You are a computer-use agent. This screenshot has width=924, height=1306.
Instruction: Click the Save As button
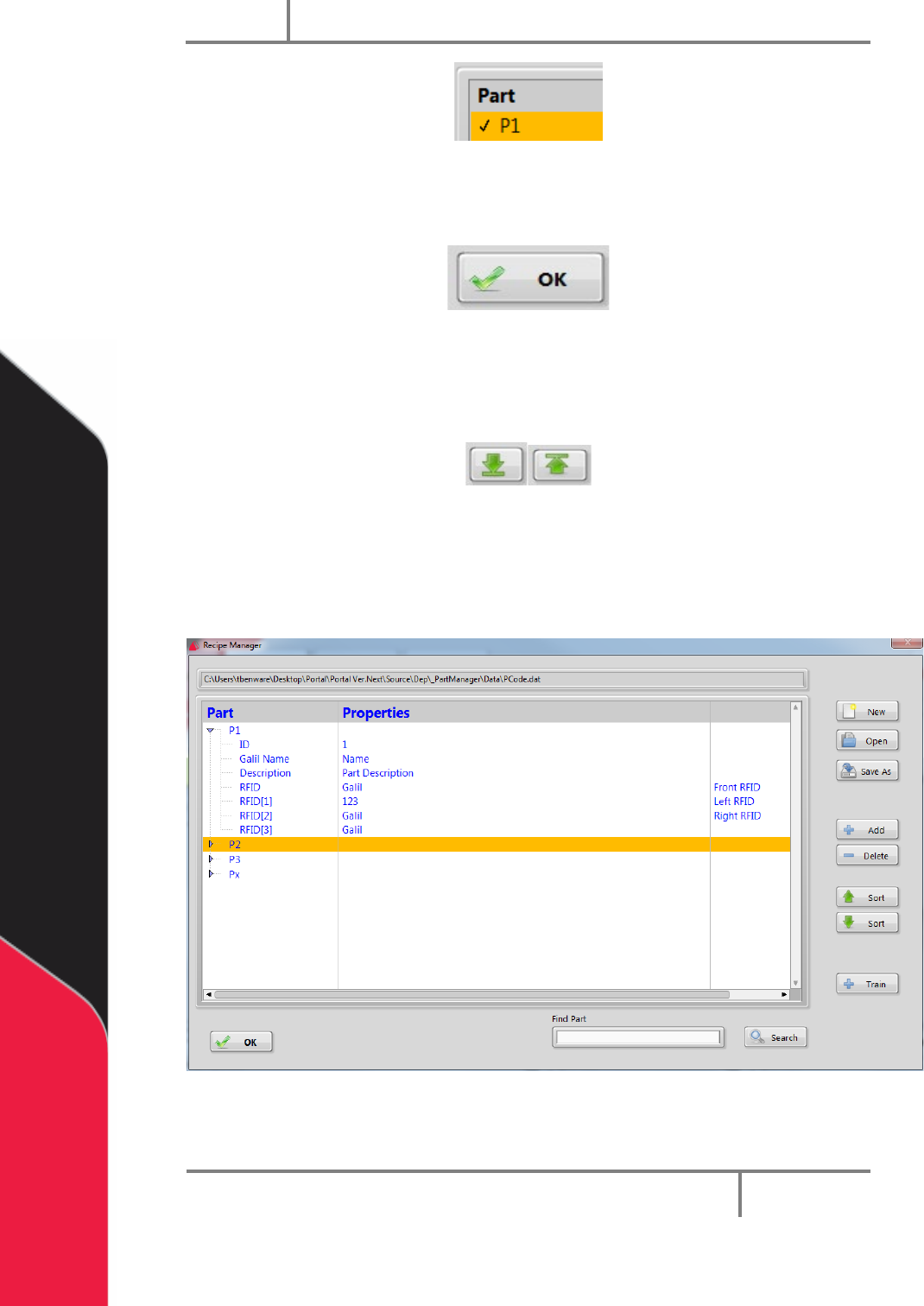point(867,771)
